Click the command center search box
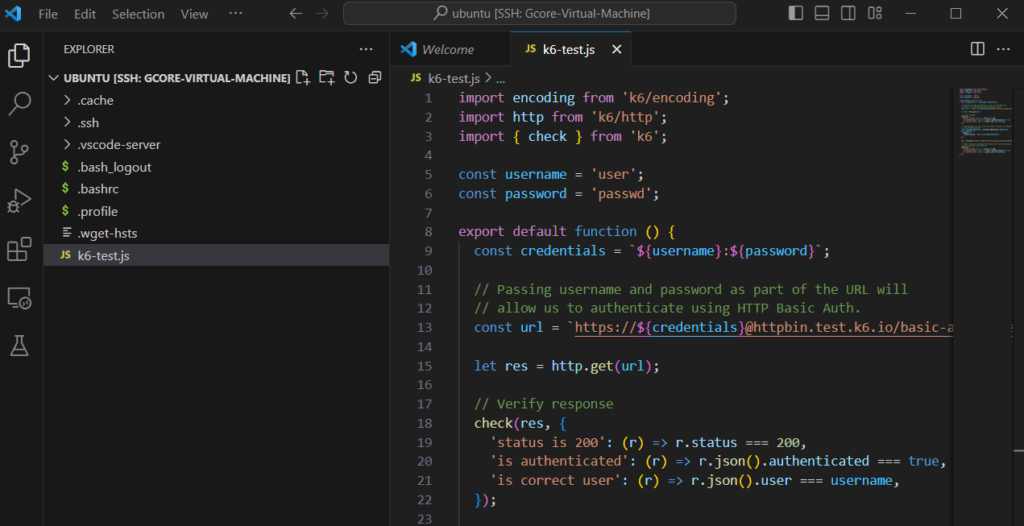1024x526 pixels. pyautogui.click(x=540, y=14)
